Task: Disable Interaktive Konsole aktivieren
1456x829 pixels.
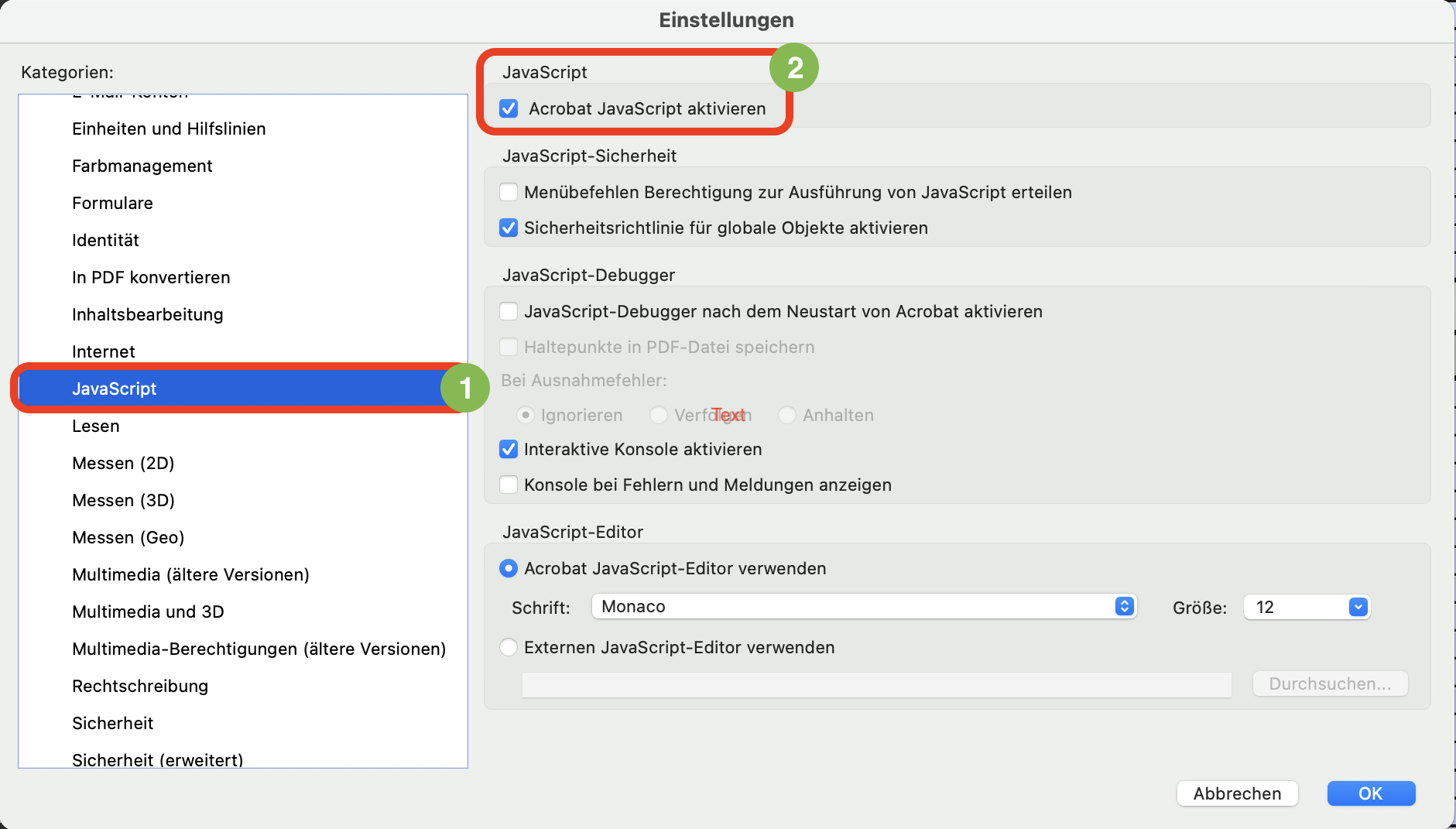Action: click(509, 449)
